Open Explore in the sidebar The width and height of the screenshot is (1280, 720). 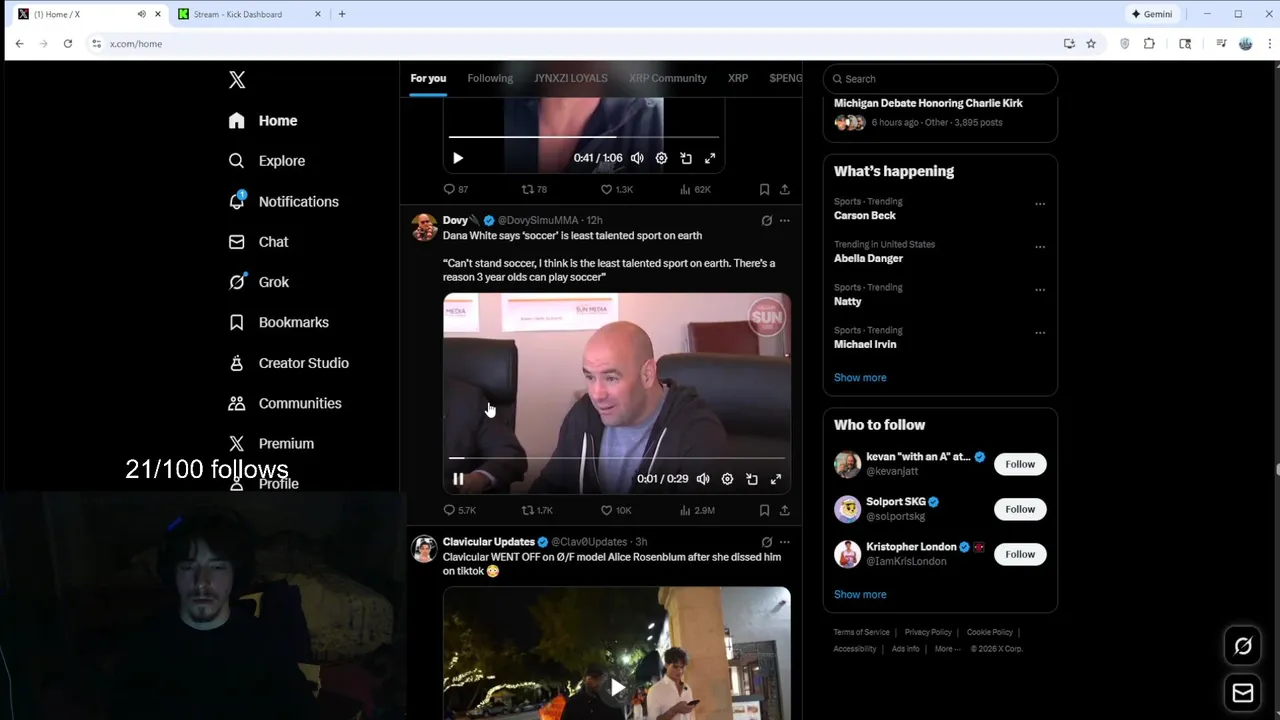point(267,161)
